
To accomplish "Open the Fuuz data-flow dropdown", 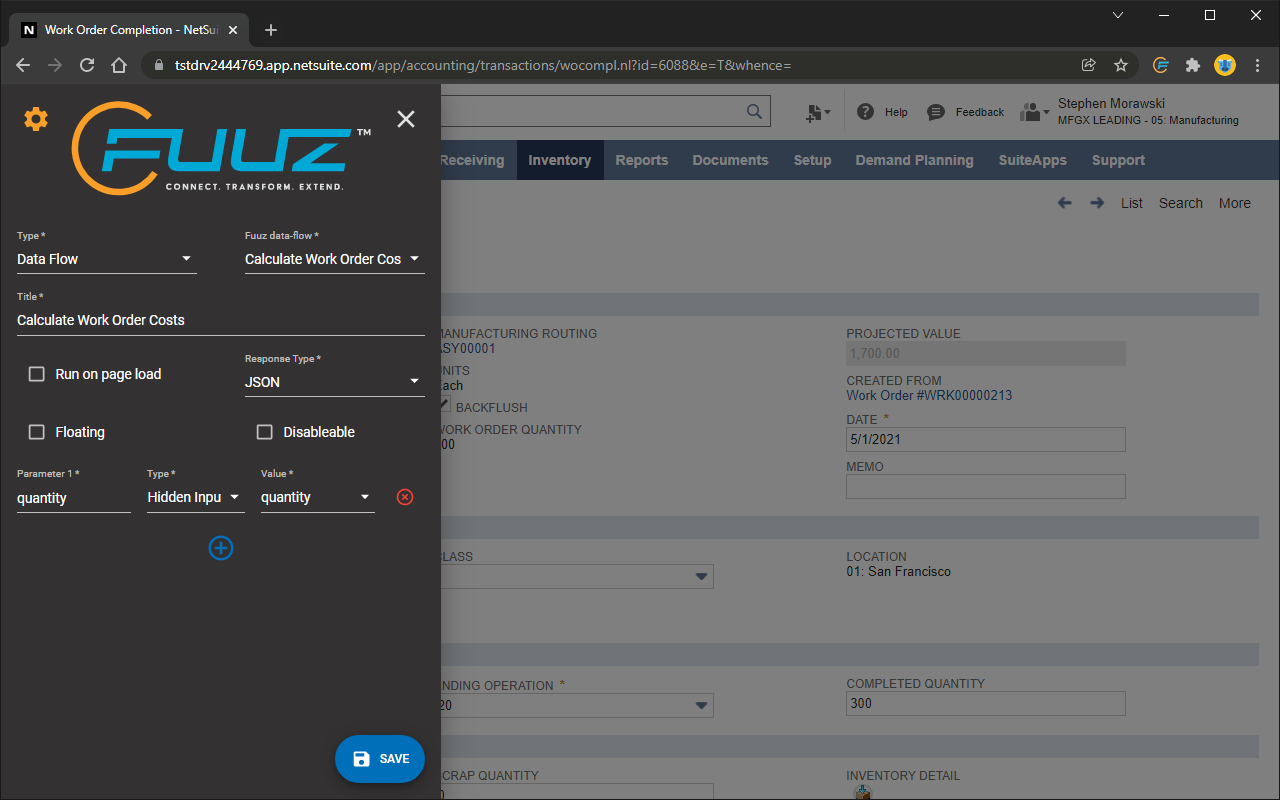I will click(413, 259).
